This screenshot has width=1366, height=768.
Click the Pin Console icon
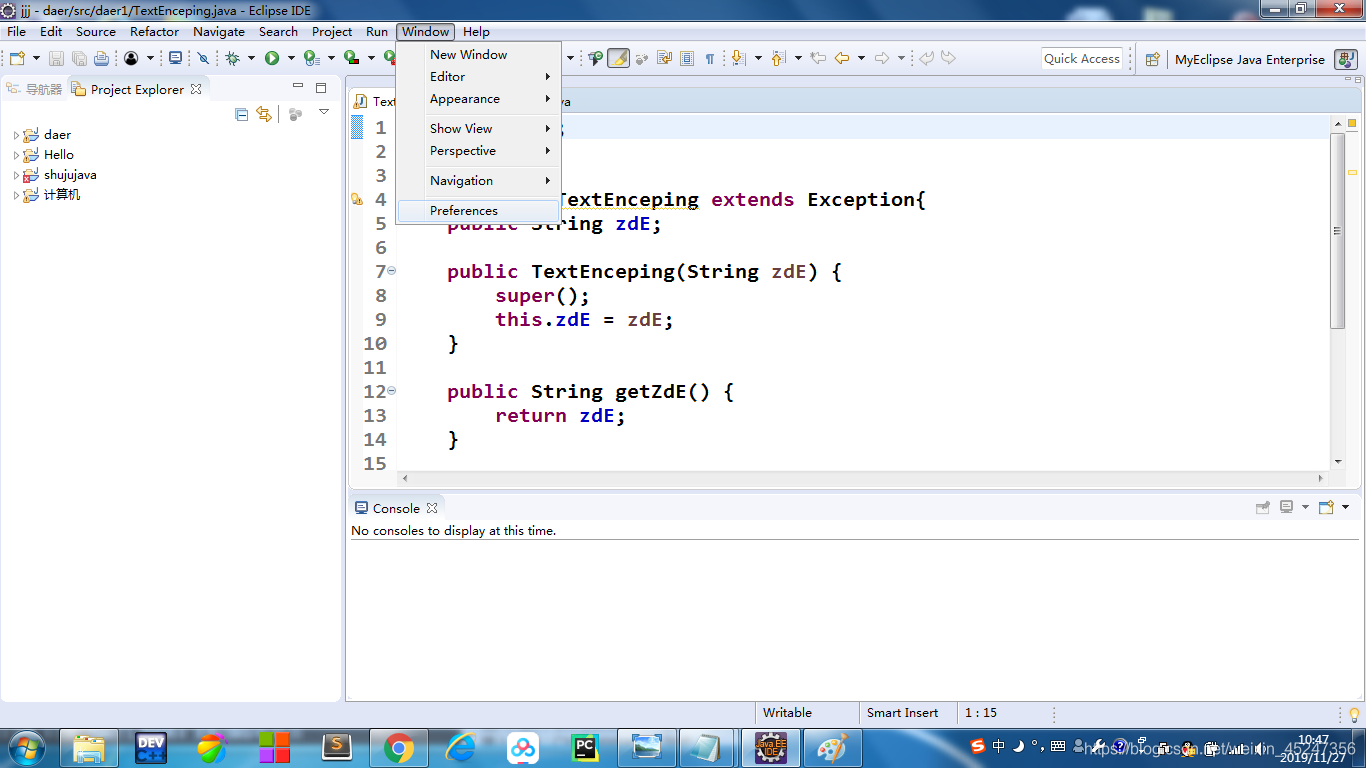point(1263,507)
